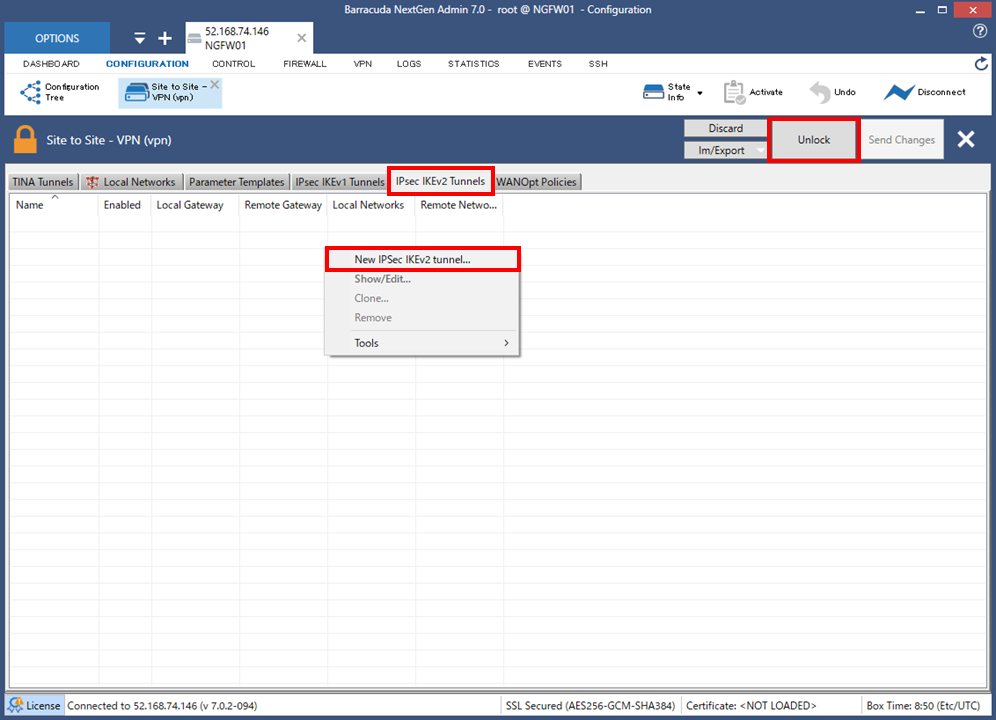Open the TINA Tunnels tab
This screenshot has width=996, height=720.
43,182
